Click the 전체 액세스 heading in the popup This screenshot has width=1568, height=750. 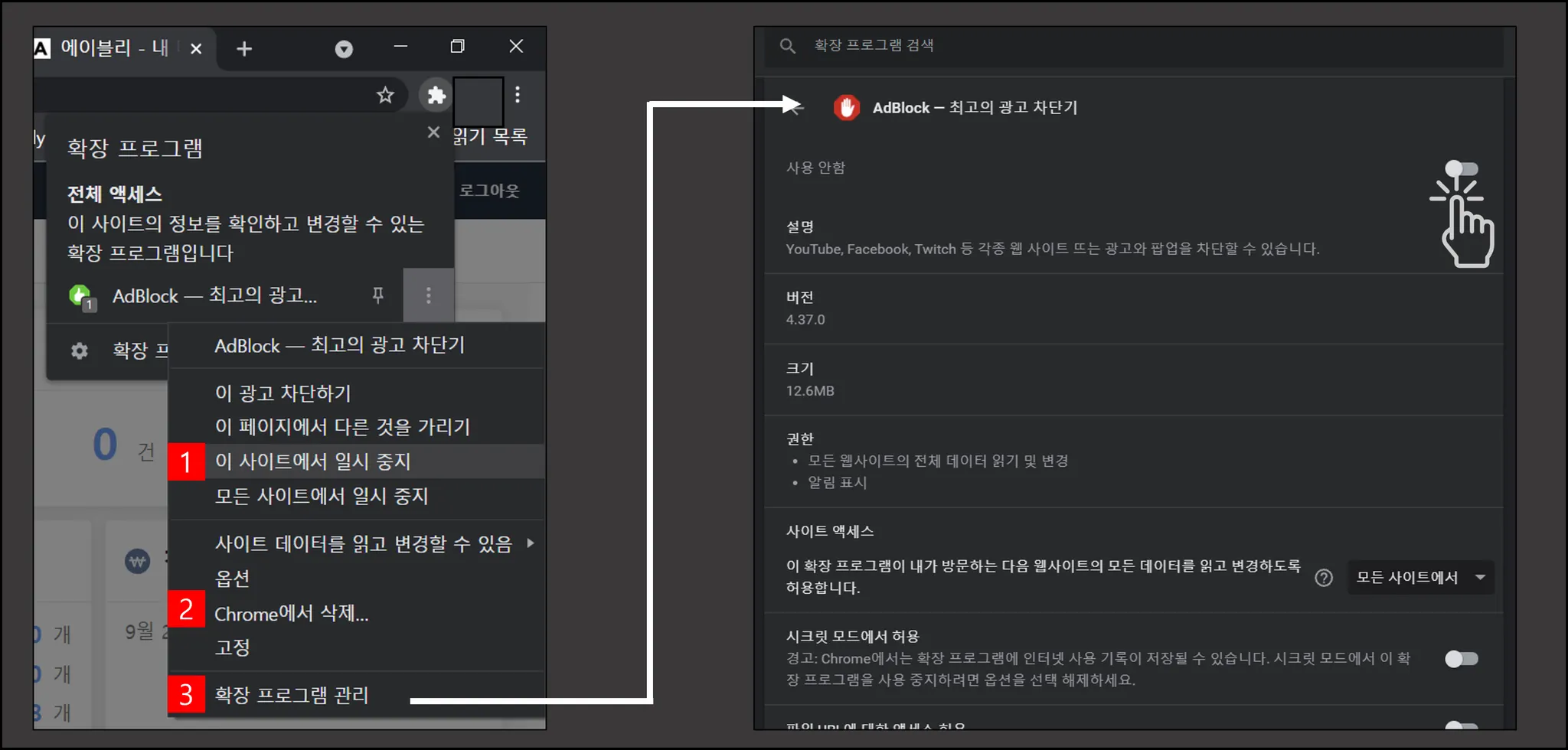pyautogui.click(x=115, y=194)
